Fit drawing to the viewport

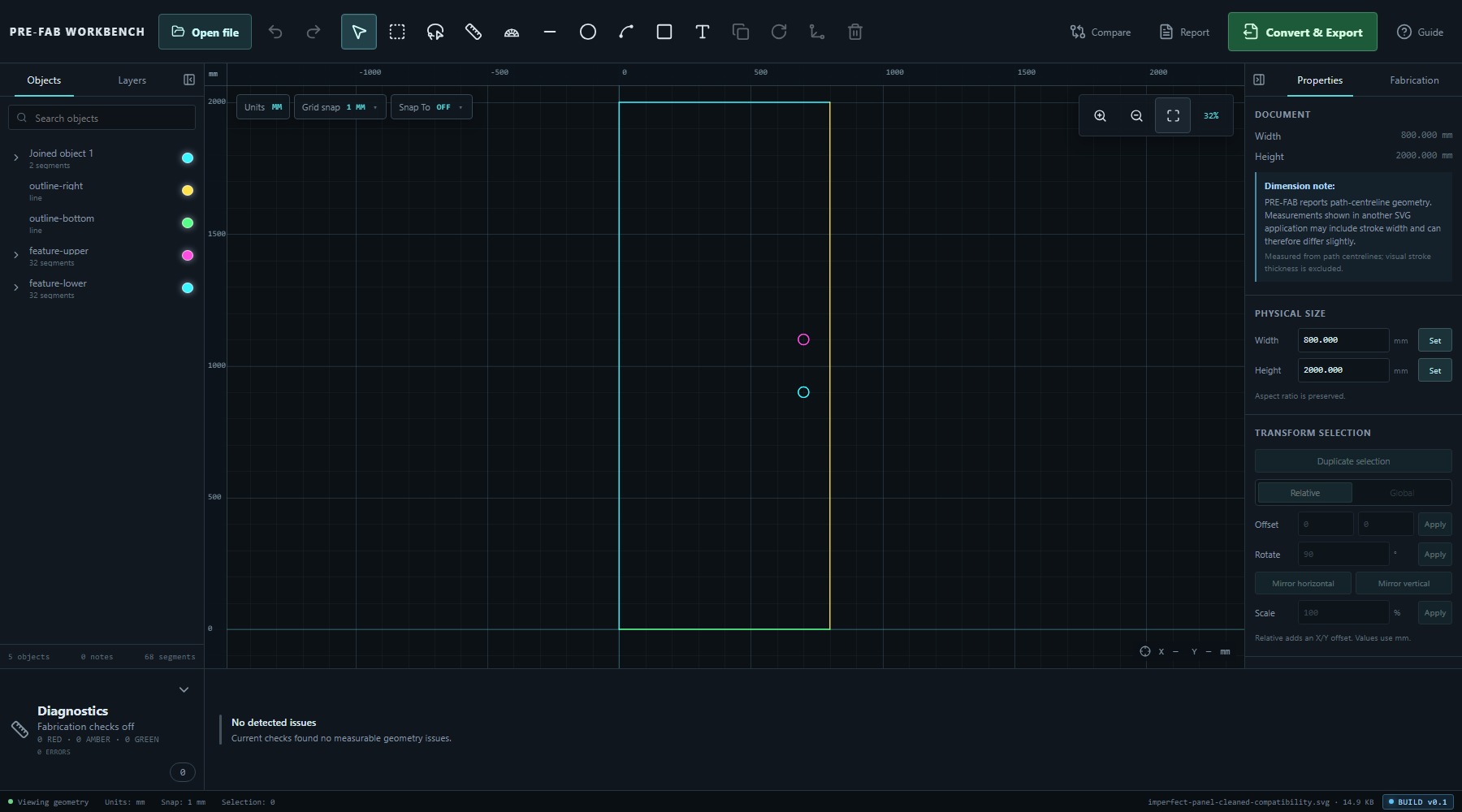click(x=1173, y=115)
